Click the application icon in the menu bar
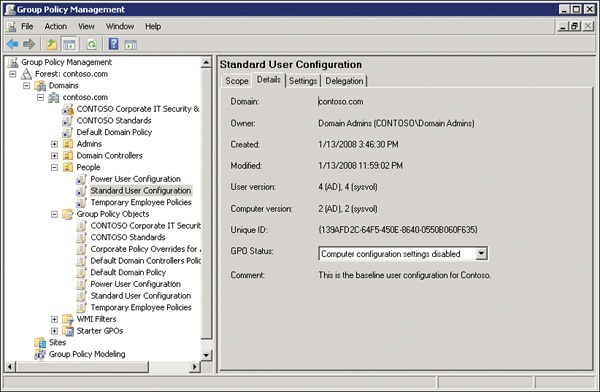Viewport: 600px width, 392px height. pos(11,26)
